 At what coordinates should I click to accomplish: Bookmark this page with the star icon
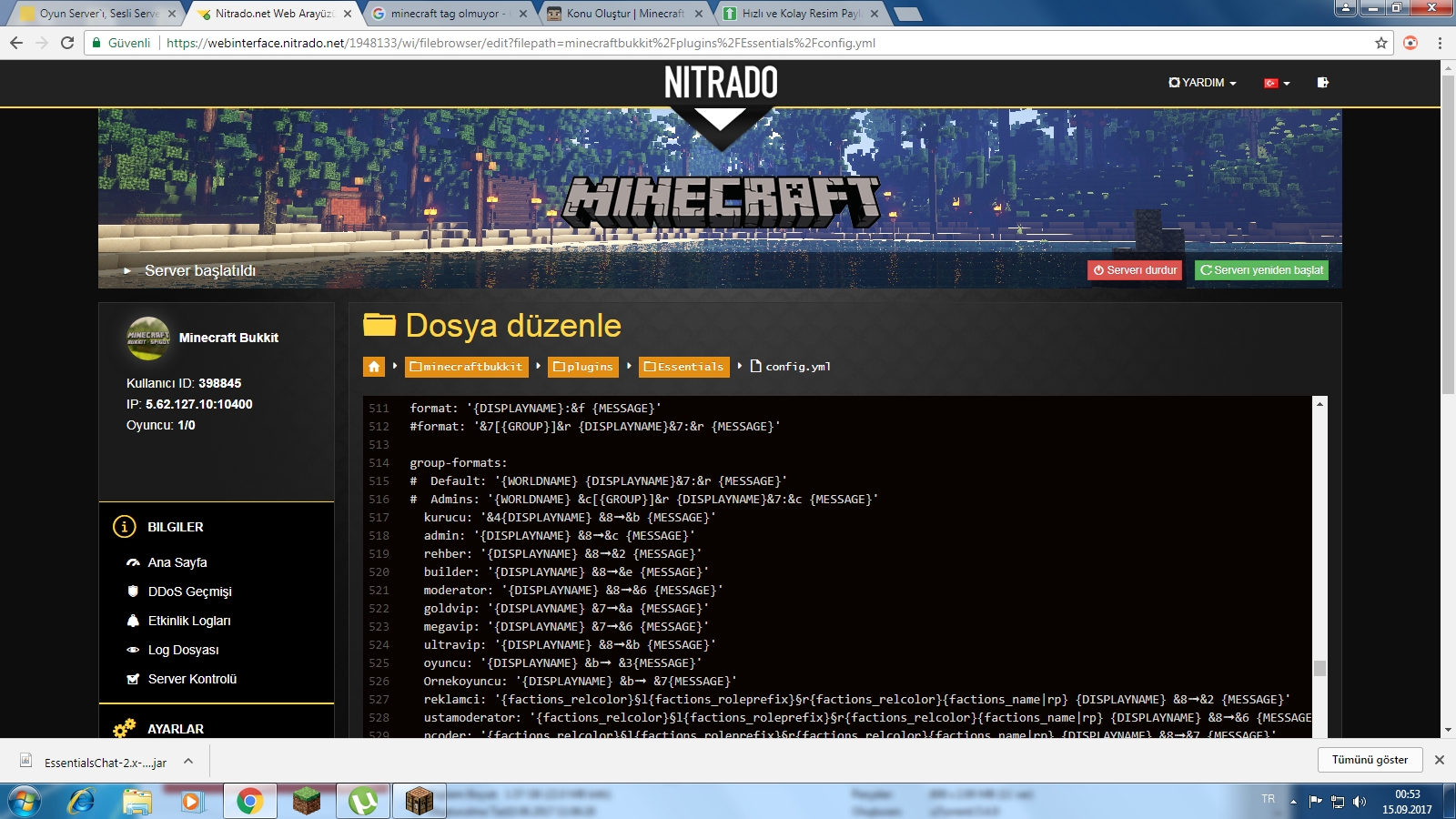1381,43
